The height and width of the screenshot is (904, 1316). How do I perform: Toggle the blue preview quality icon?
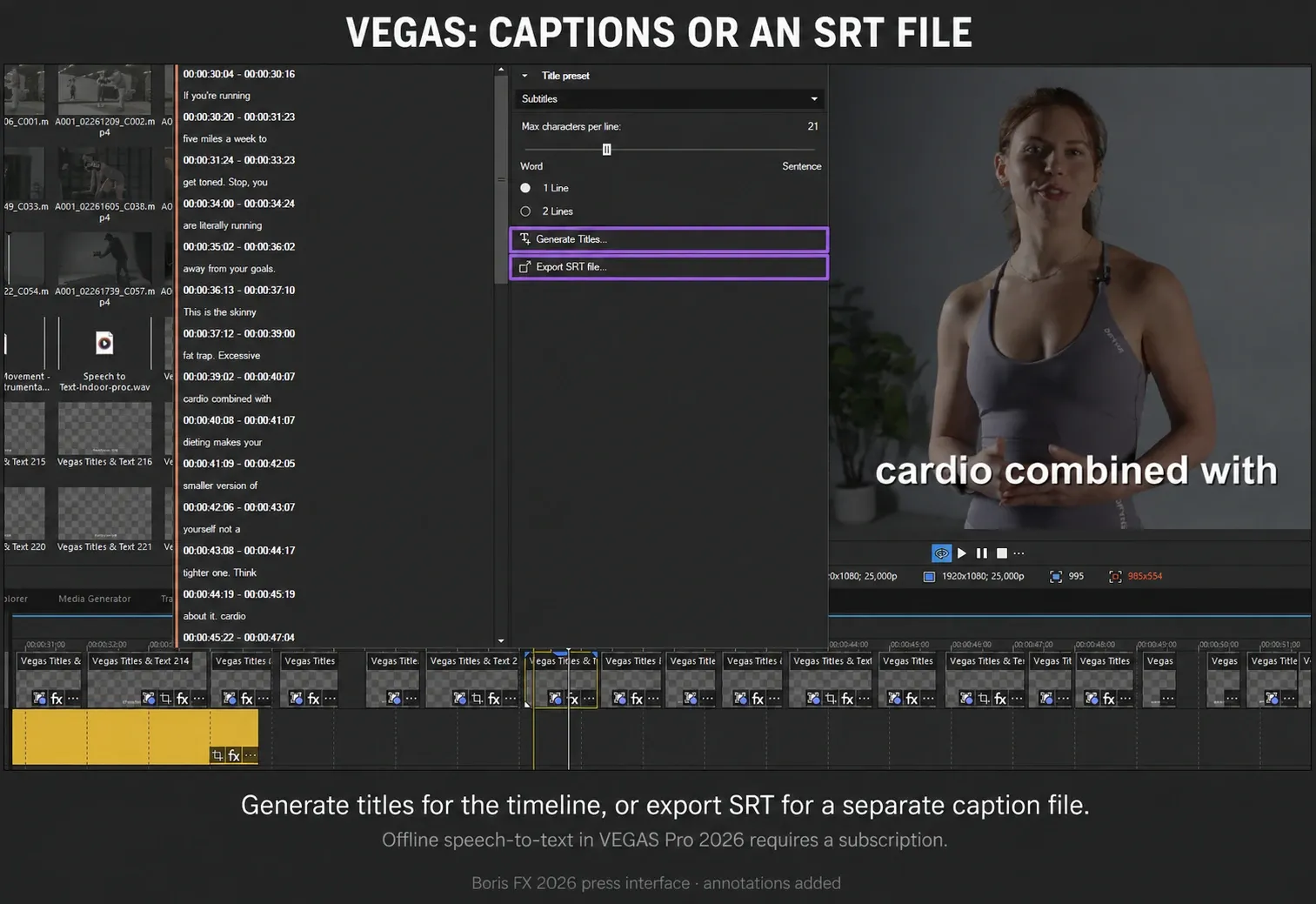pos(941,553)
